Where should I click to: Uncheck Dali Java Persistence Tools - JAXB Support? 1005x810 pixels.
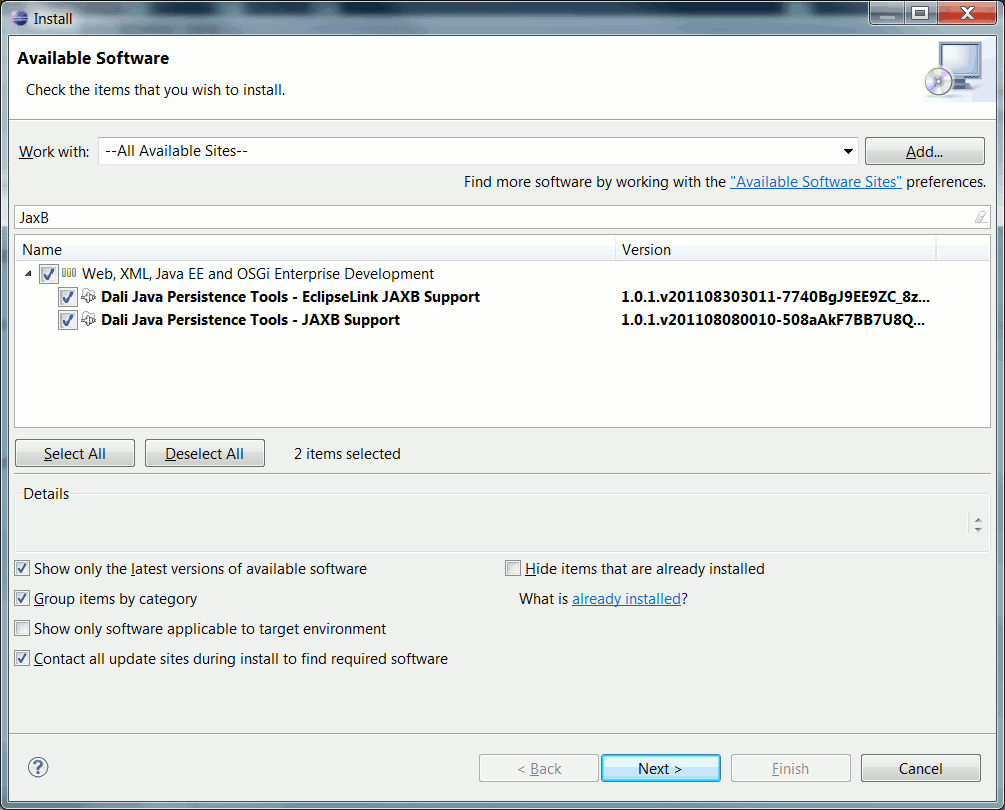point(67,320)
